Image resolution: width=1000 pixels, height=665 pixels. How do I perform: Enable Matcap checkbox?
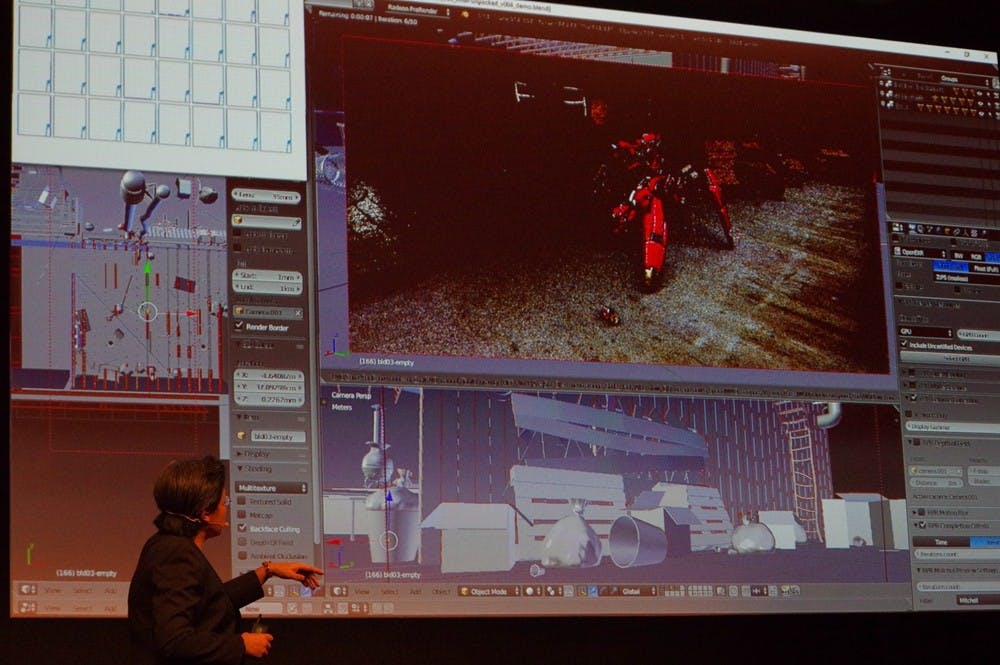(241, 515)
